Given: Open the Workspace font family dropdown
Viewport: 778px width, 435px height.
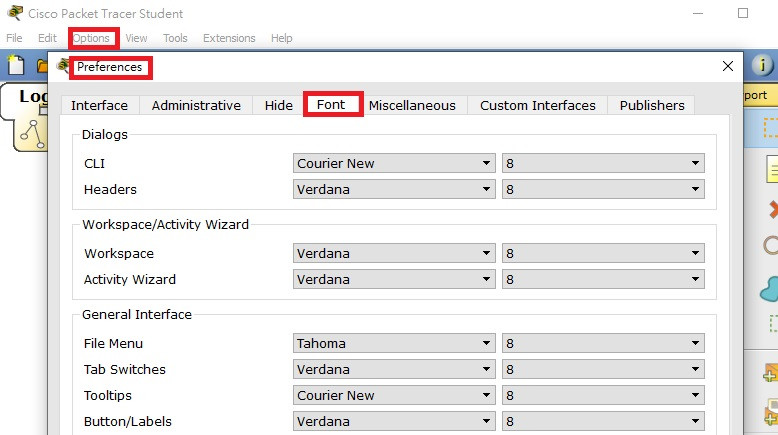Looking at the screenshot, I should pos(394,253).
